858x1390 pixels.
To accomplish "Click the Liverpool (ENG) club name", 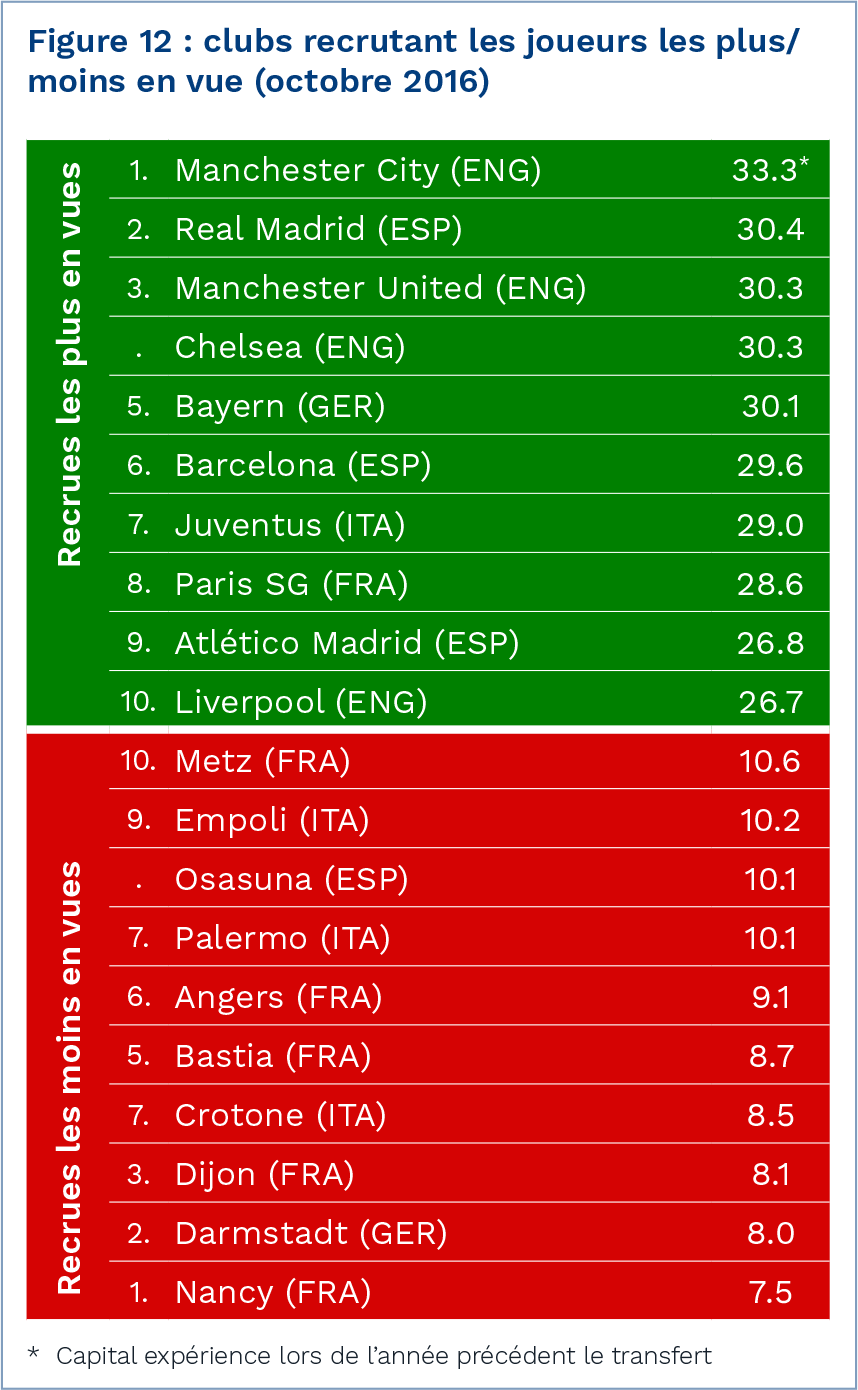I will 300,702.
